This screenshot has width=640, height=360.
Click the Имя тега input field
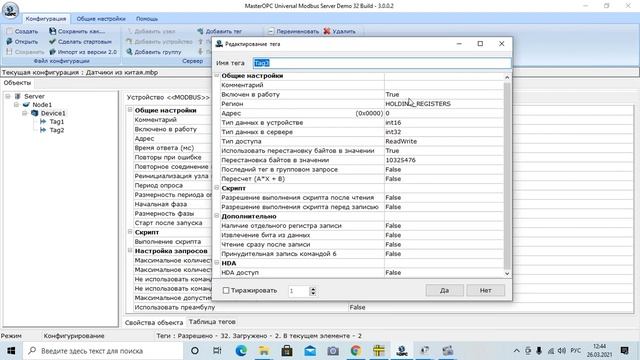[382, 63]
